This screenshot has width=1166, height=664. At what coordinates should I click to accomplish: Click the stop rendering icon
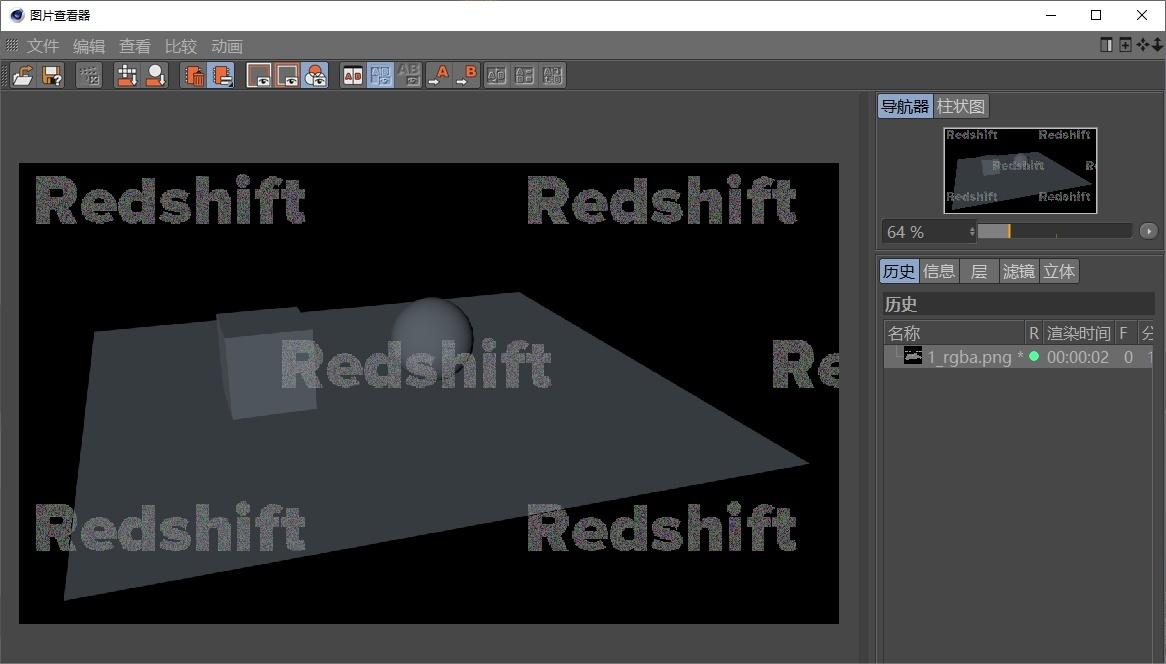(89, 75)
